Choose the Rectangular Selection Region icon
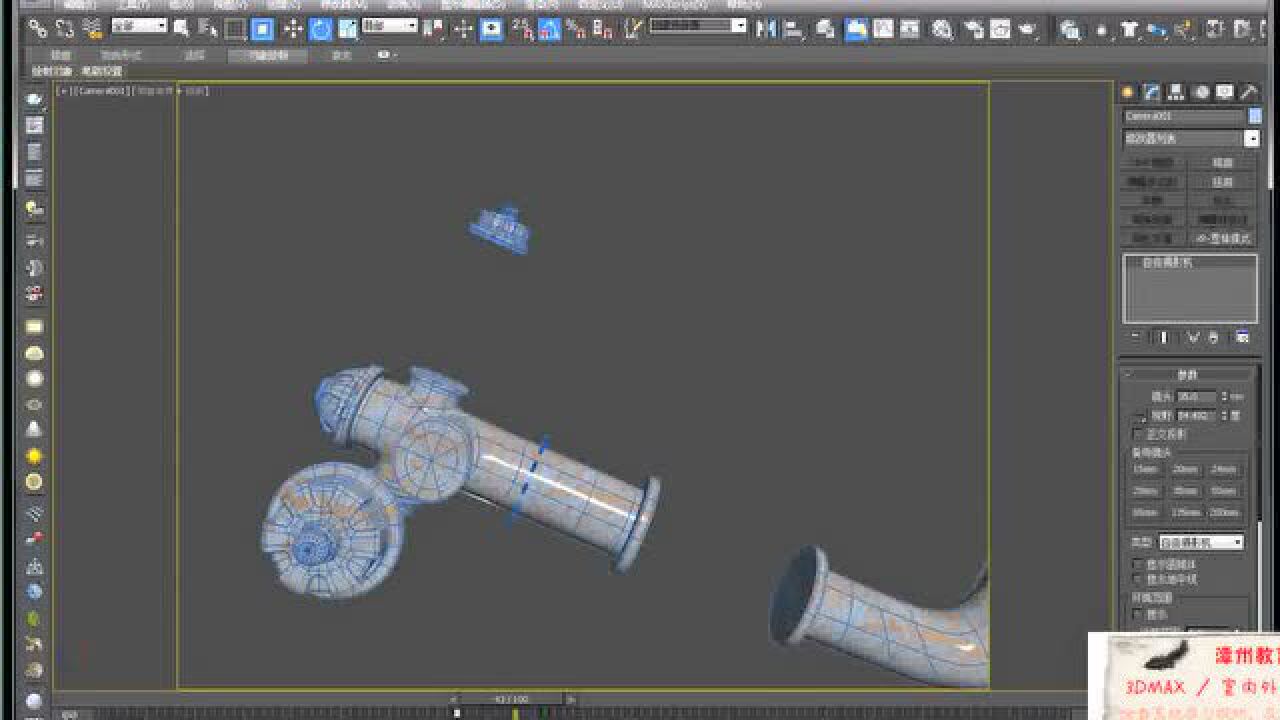This screenshot has height=720, width=1280. point(235,29)
